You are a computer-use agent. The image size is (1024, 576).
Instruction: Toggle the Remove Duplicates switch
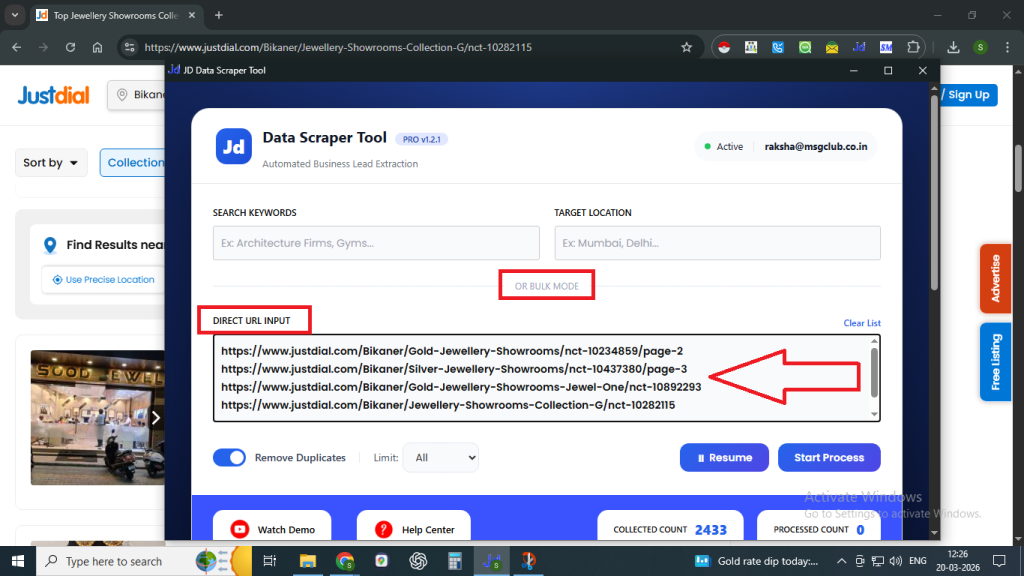(229, 457)
